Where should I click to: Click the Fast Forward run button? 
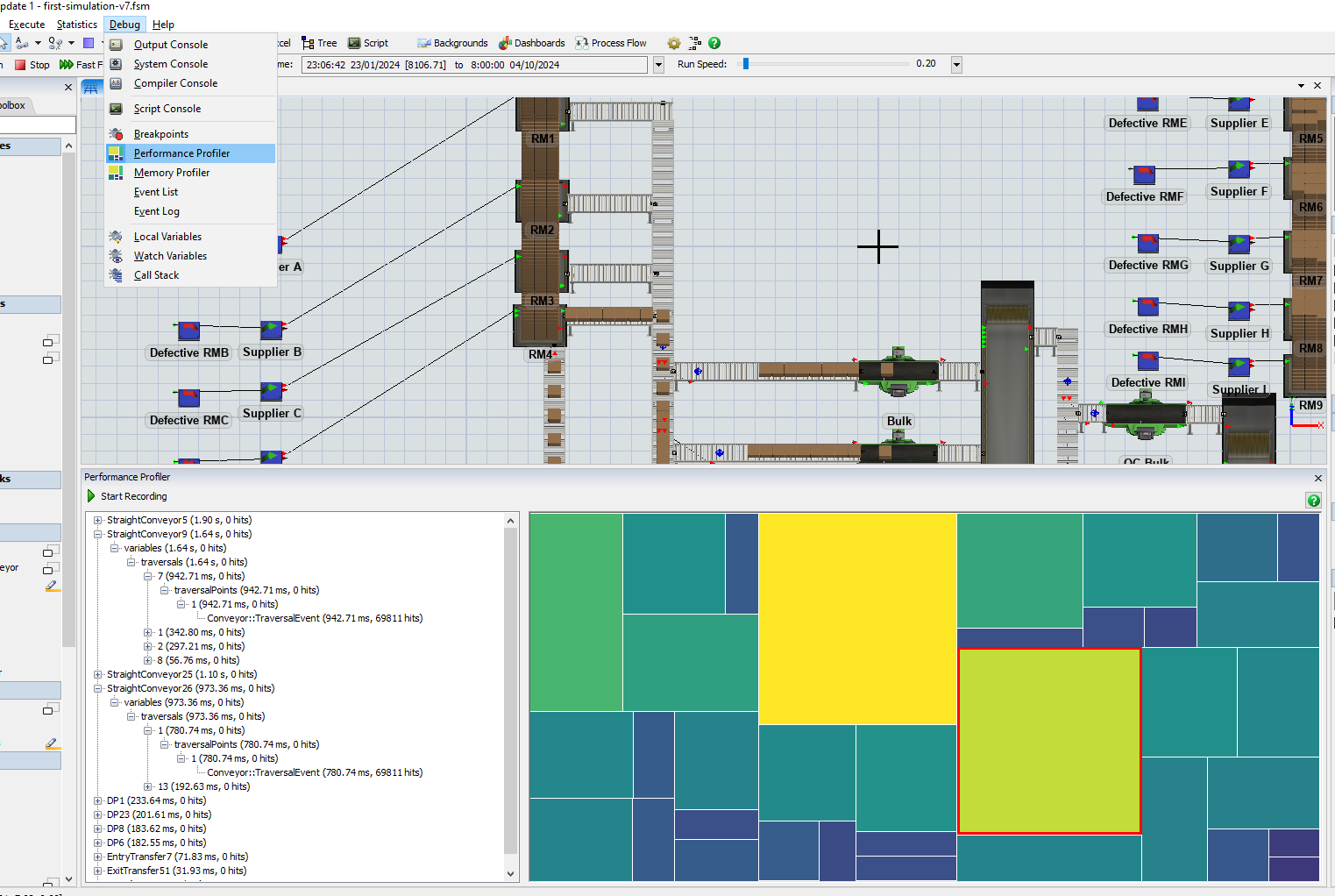point(80,65)
